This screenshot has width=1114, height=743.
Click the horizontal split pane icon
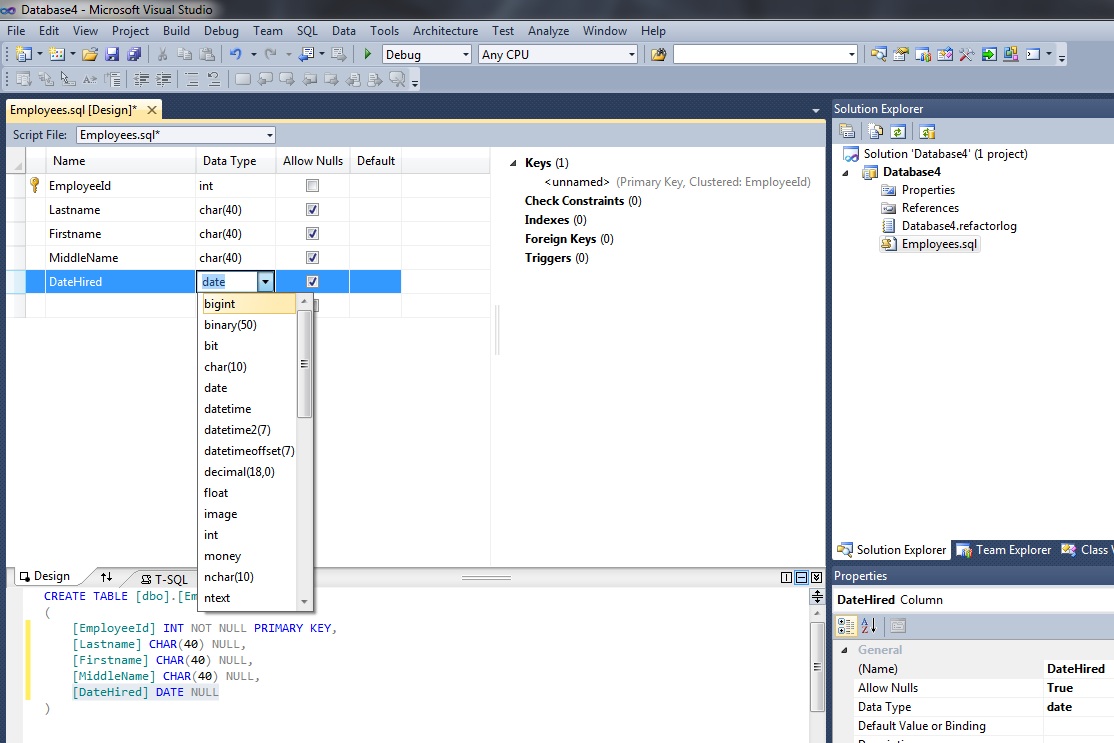click(x=801, y=577)
